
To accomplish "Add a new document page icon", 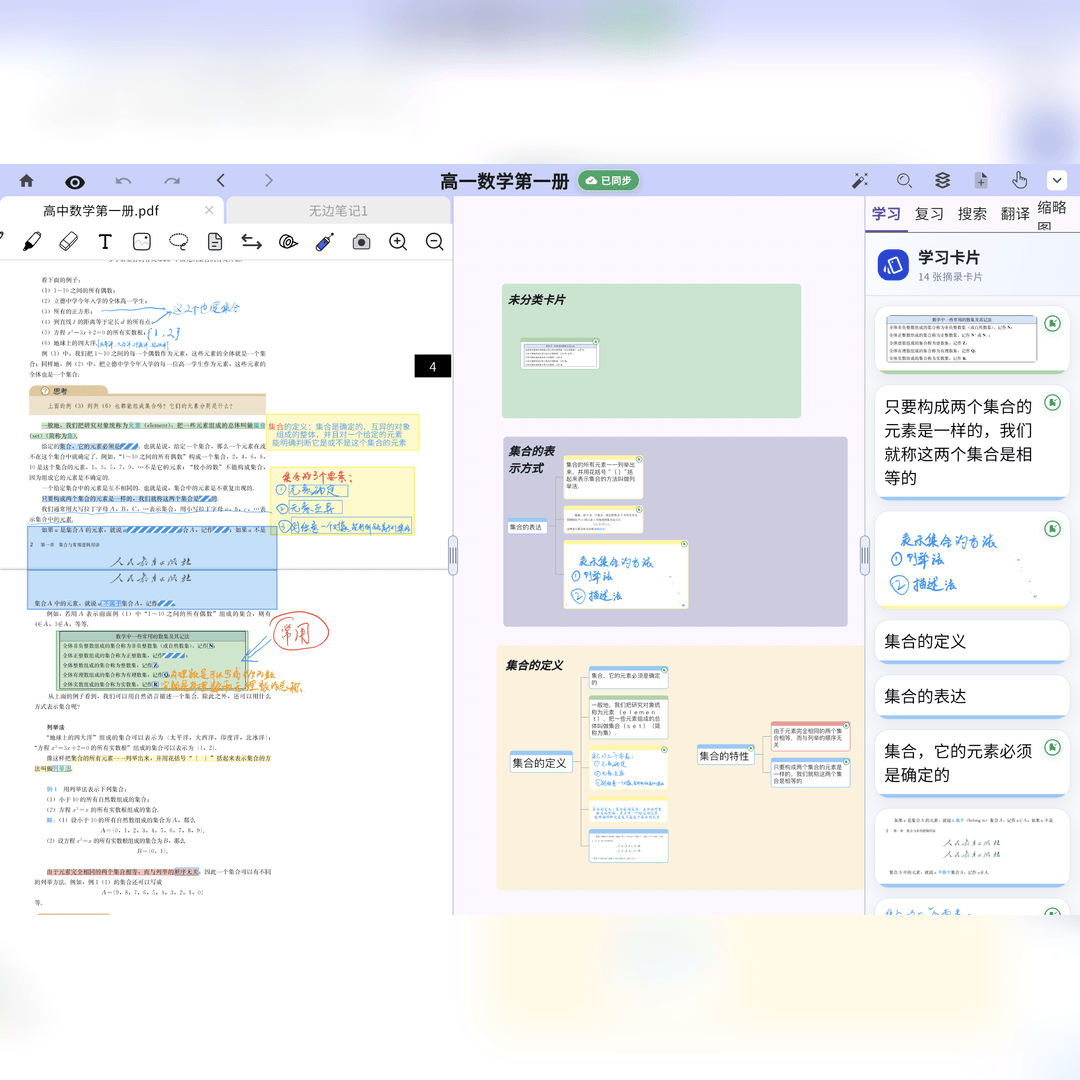I will click(x=981, y=180).
